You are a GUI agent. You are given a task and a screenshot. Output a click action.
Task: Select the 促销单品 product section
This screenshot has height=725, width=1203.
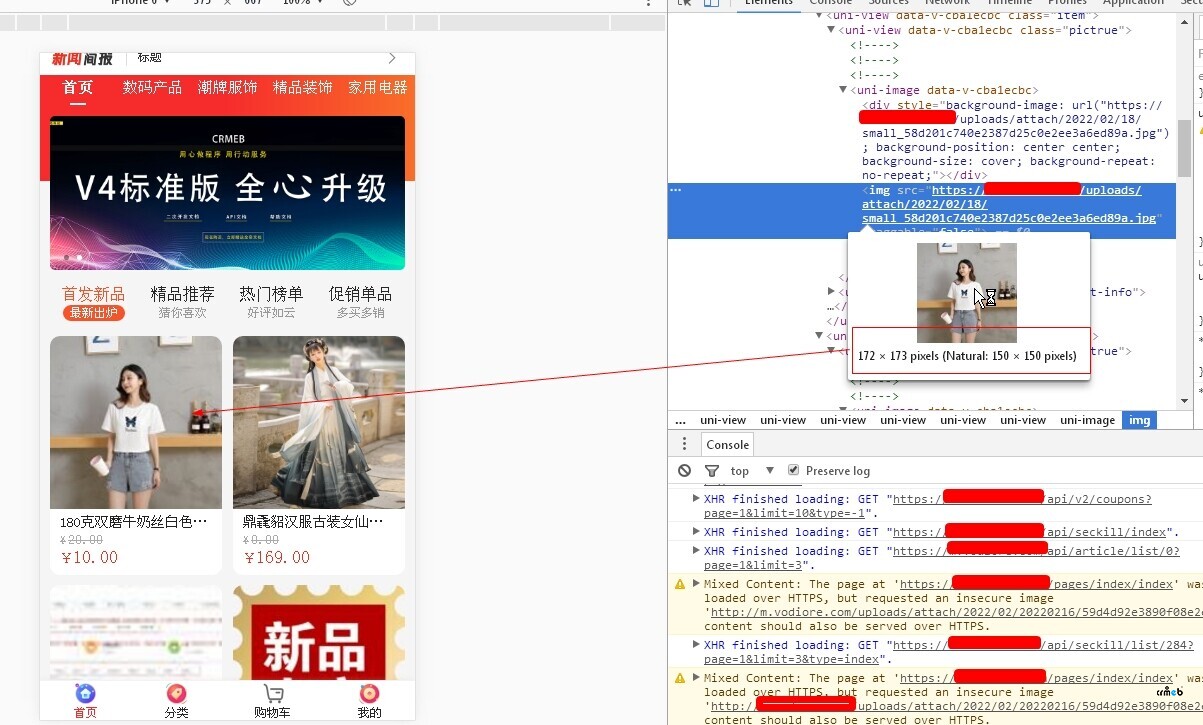360,302
